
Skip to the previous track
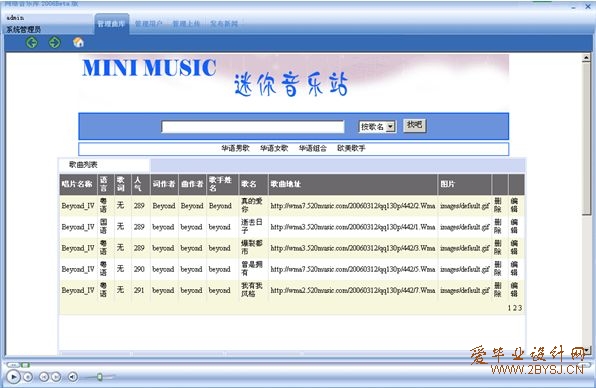[44, 377]
